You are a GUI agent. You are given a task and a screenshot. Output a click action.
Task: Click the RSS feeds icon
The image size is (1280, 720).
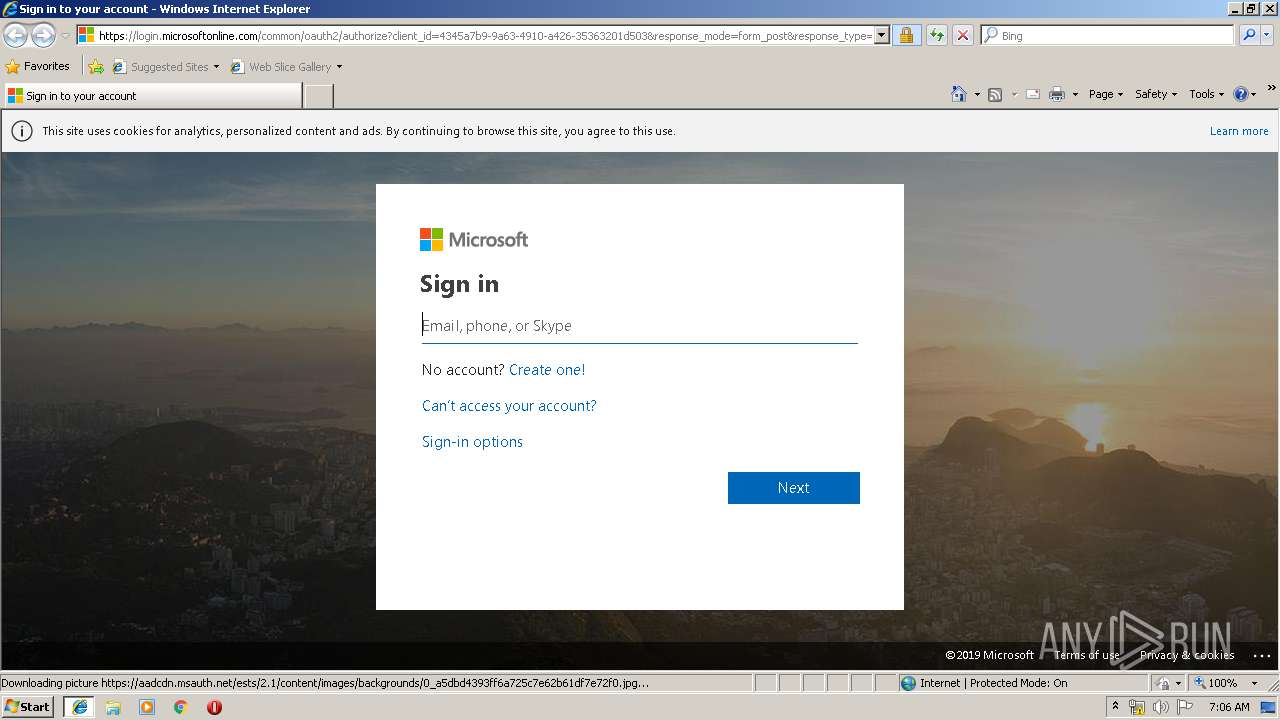(x=995, y=94)
